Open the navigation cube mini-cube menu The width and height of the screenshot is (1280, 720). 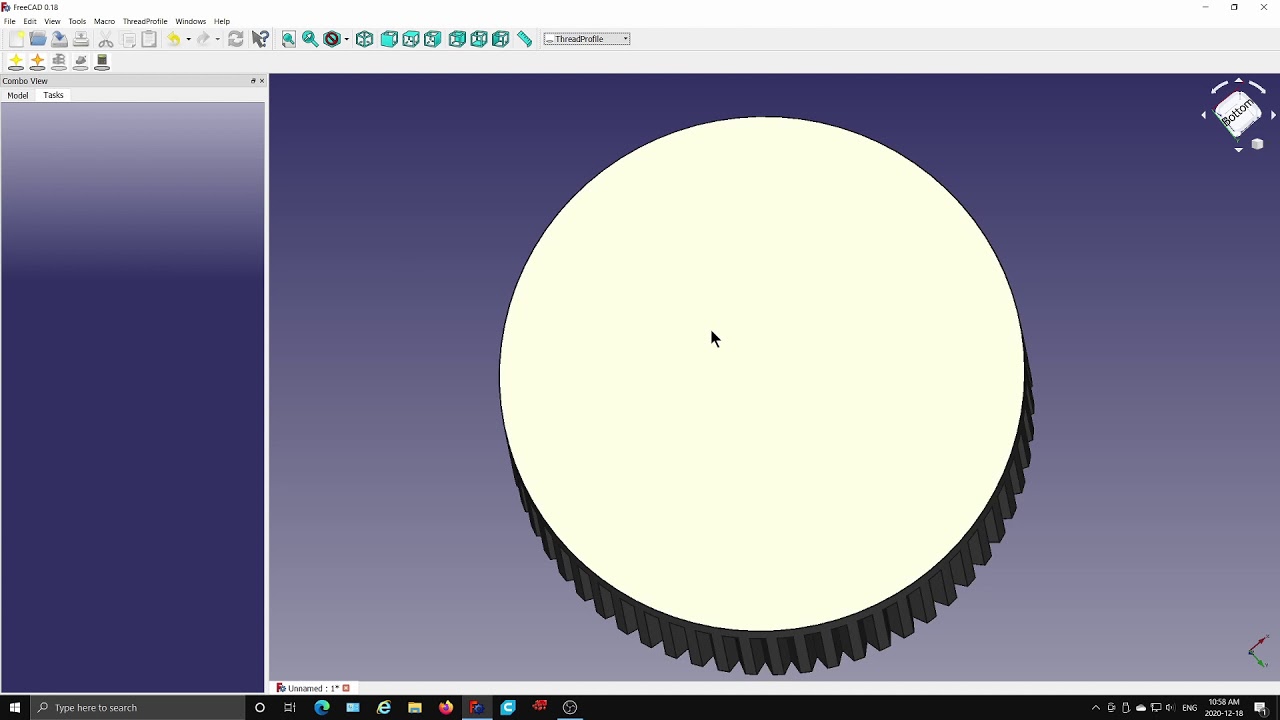pos(1258,144)
